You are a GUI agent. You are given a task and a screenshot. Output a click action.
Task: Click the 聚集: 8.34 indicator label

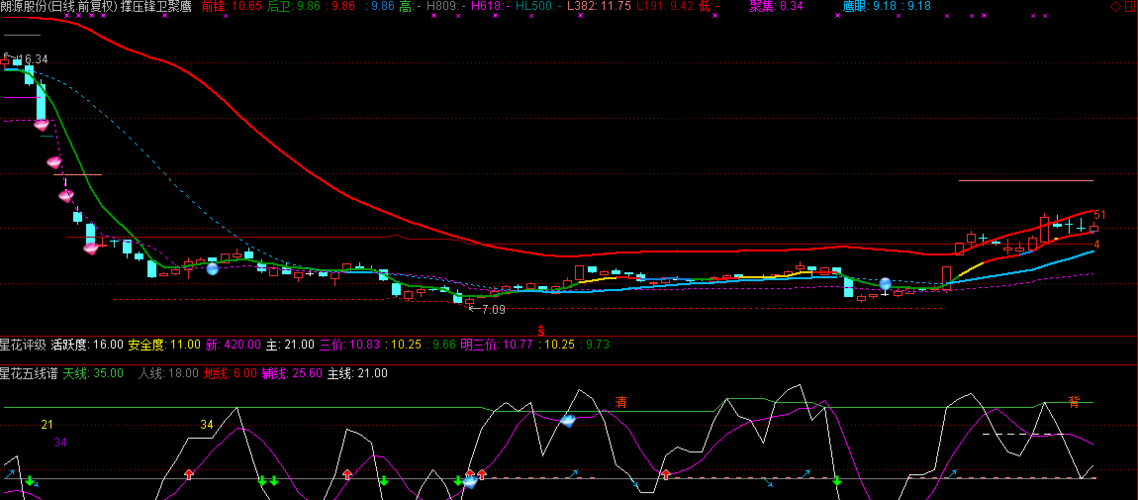777,7
